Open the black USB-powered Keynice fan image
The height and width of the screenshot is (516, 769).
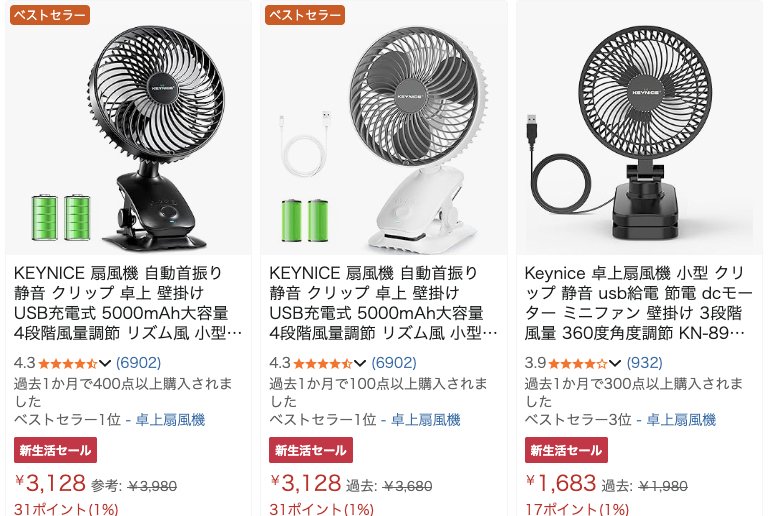pos(640,128)
